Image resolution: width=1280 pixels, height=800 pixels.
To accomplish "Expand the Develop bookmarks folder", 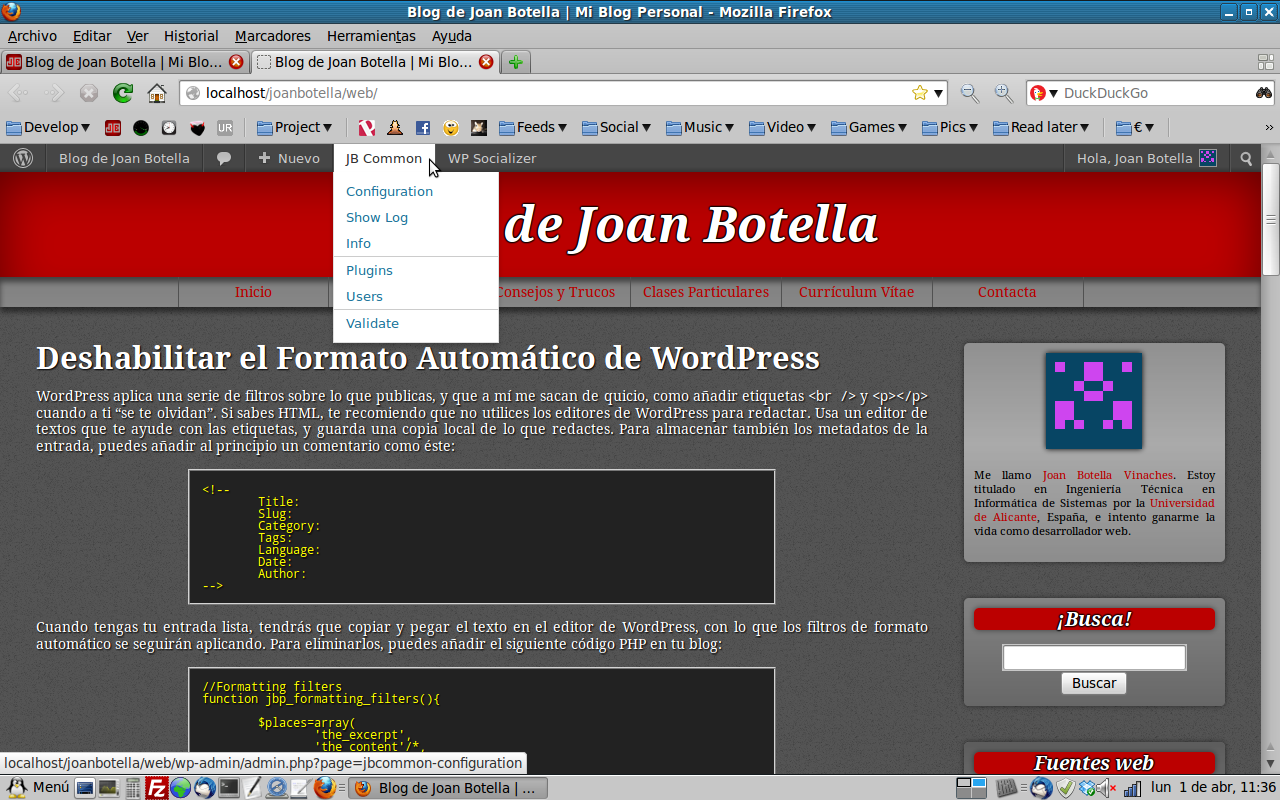I will tap(48, 127).
